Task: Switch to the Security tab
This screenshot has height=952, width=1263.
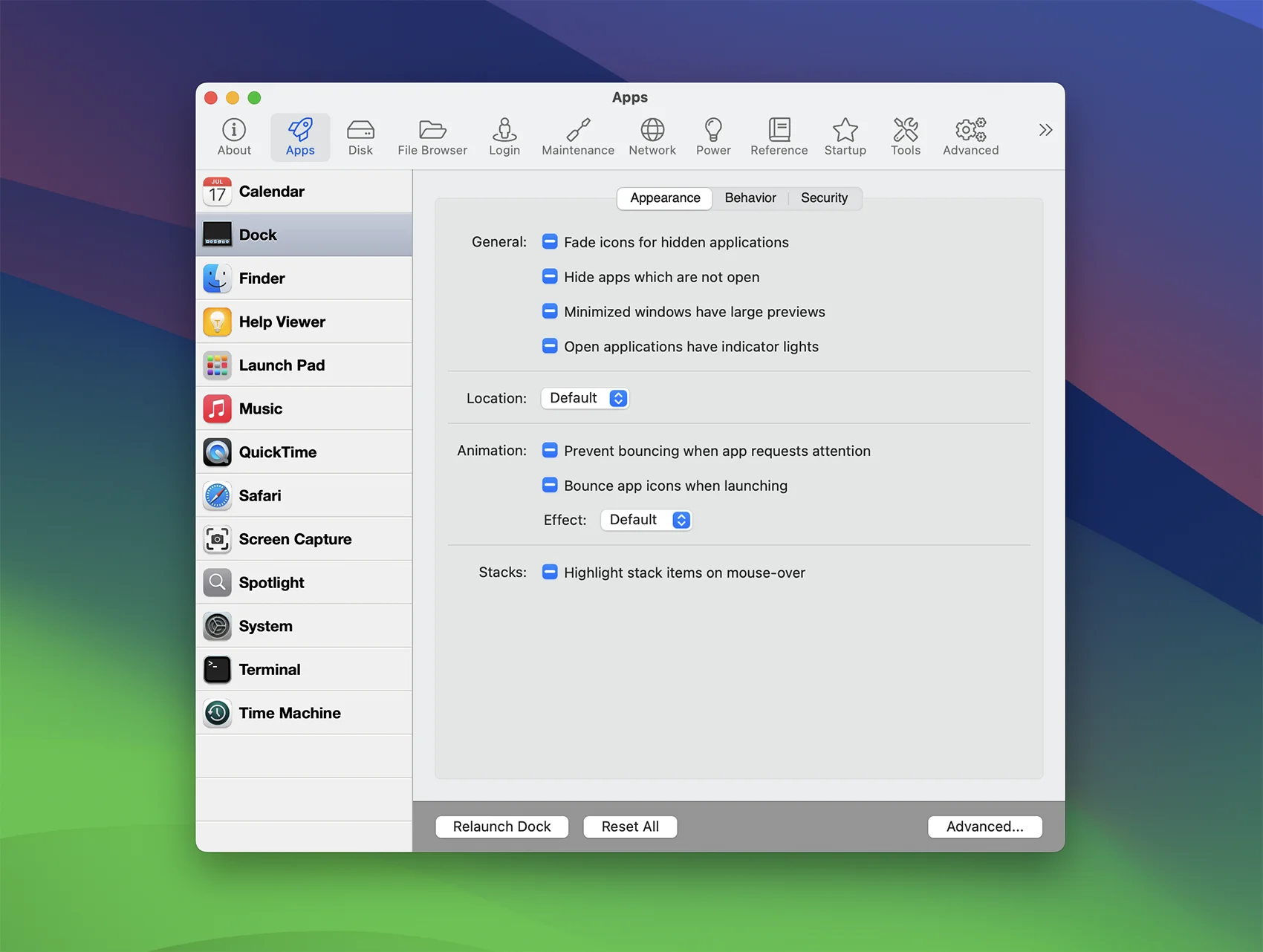Action: (x=824, y=198)
